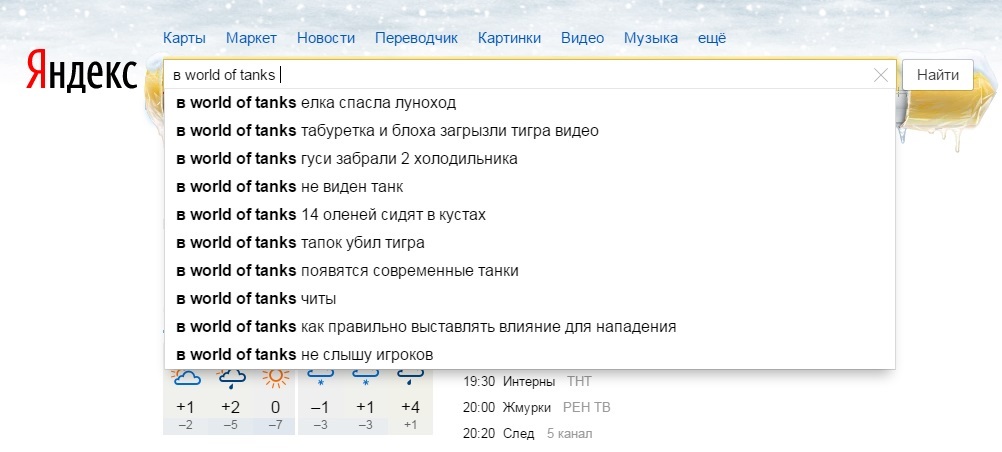Click the −1 temperature forecast
1002x452 pixels.
tap(320, 407)
